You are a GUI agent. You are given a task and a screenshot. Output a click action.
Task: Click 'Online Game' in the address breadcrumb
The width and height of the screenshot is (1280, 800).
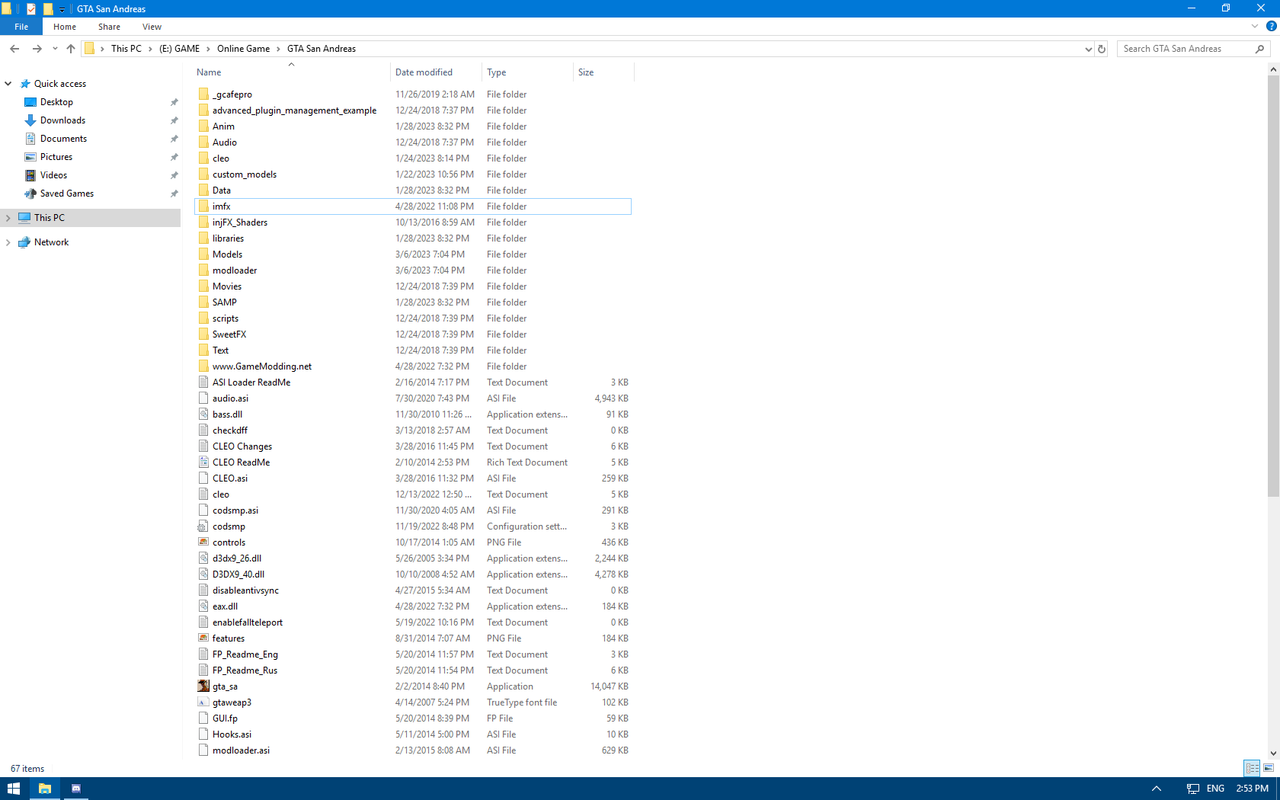pyautogui.click(x=243, y=48)
